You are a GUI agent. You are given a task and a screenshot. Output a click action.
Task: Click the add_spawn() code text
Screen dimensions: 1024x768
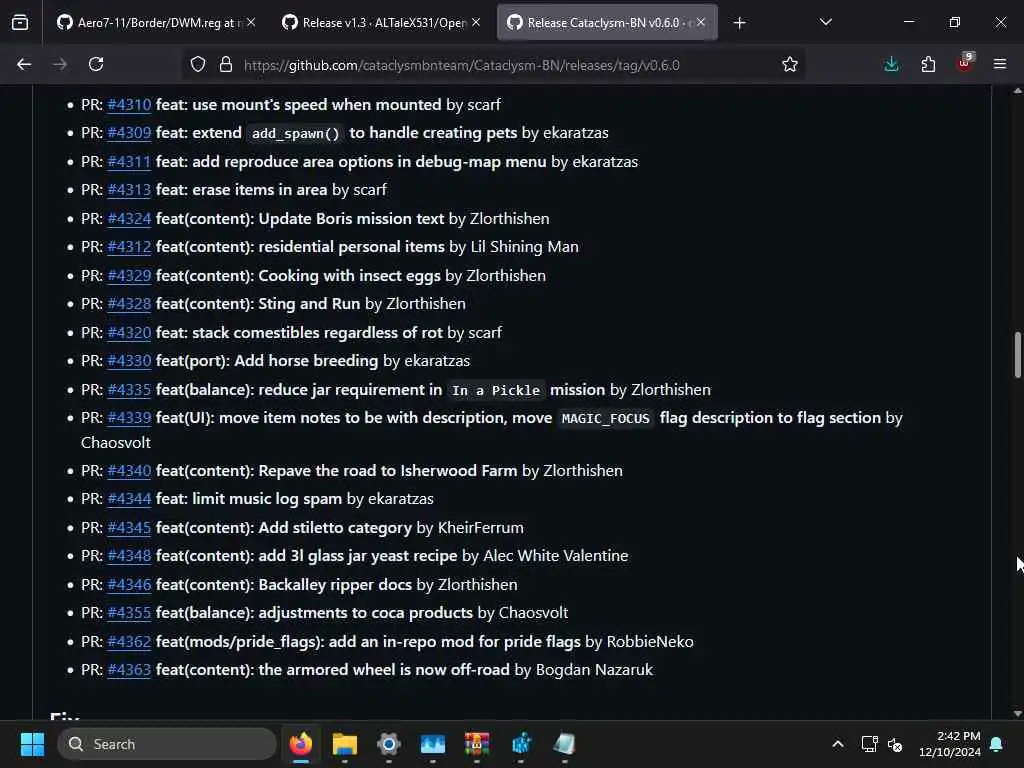(x=296, y=134)
